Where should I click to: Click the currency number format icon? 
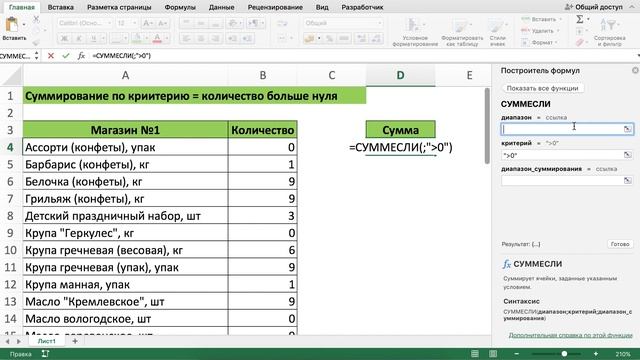(x=309, y=38)
